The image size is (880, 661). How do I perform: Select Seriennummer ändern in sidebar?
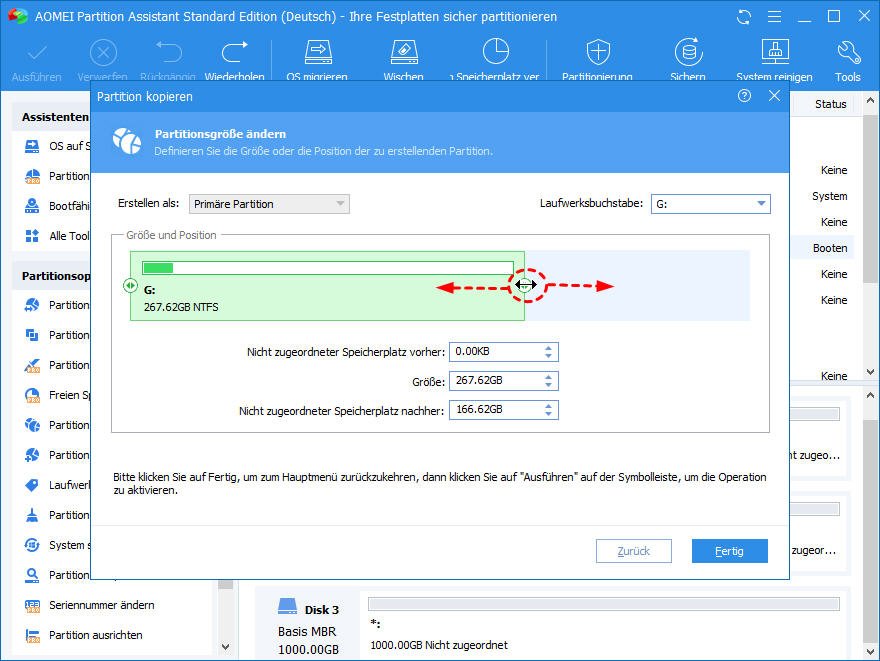pos(102,605)
